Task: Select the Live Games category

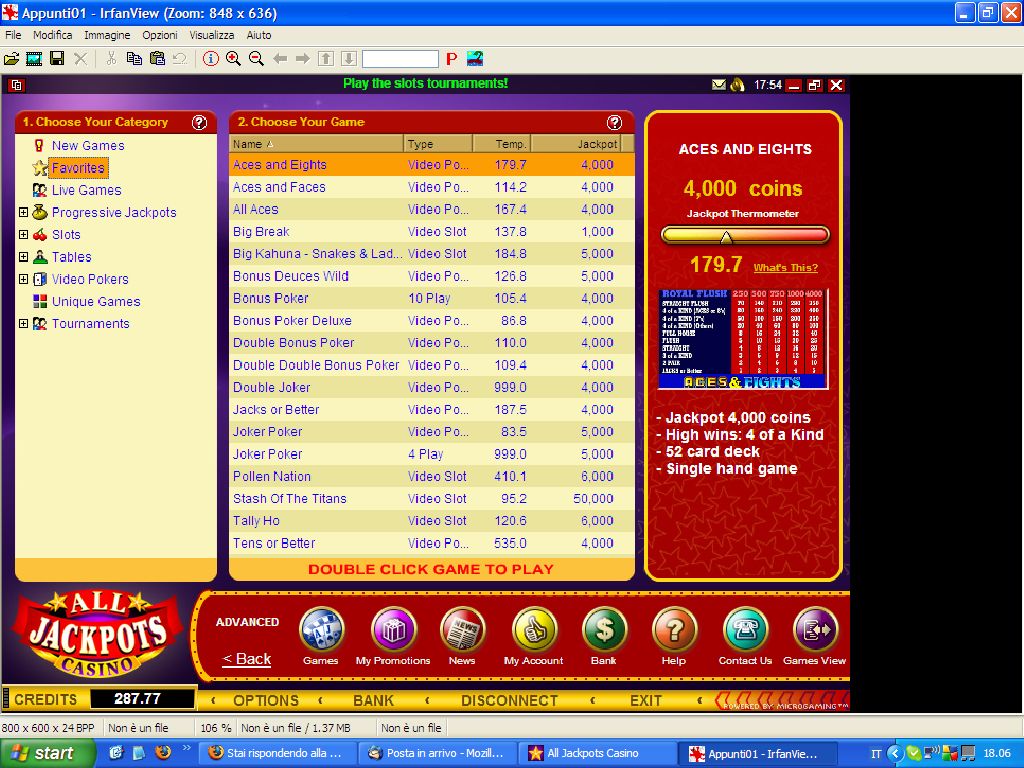Action: [x=87, y=190]
